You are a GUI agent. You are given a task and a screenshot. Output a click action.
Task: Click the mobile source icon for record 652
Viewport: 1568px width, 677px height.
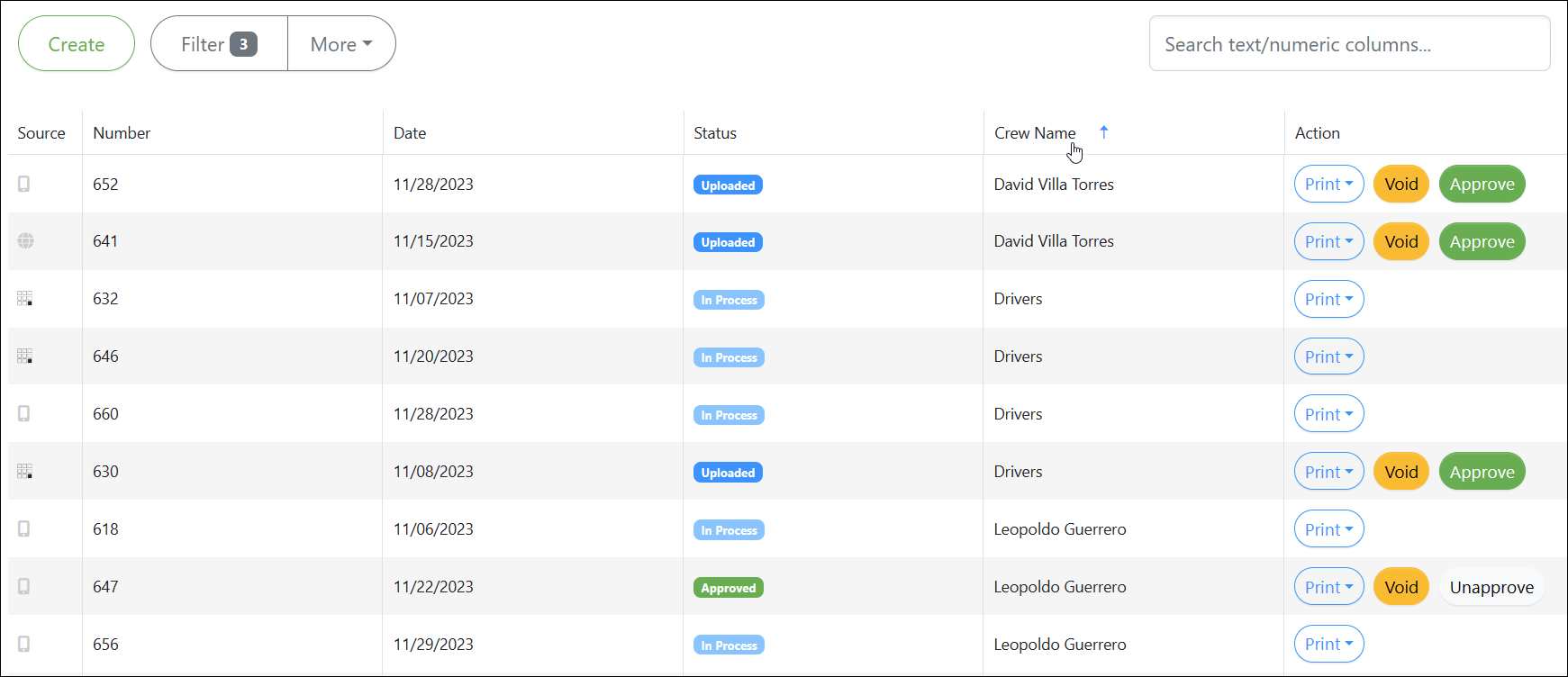point(24,184)
